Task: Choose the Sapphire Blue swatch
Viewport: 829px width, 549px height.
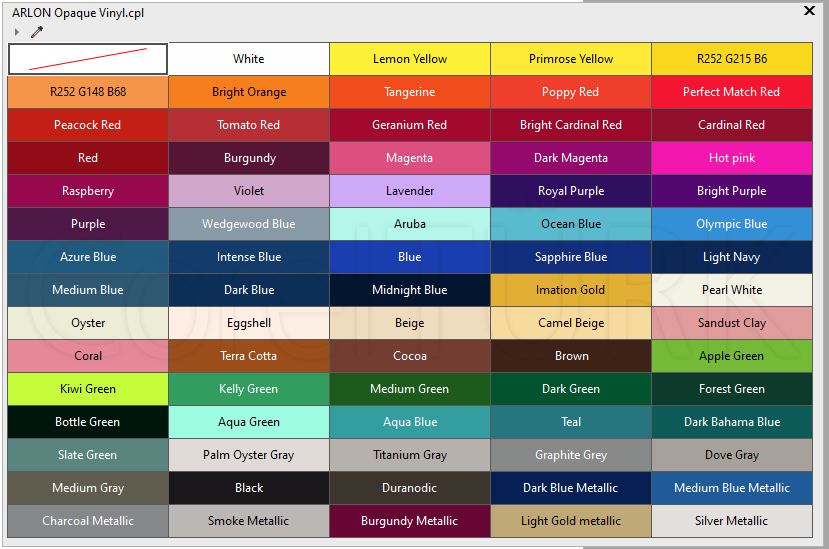Action: (571, 257)
